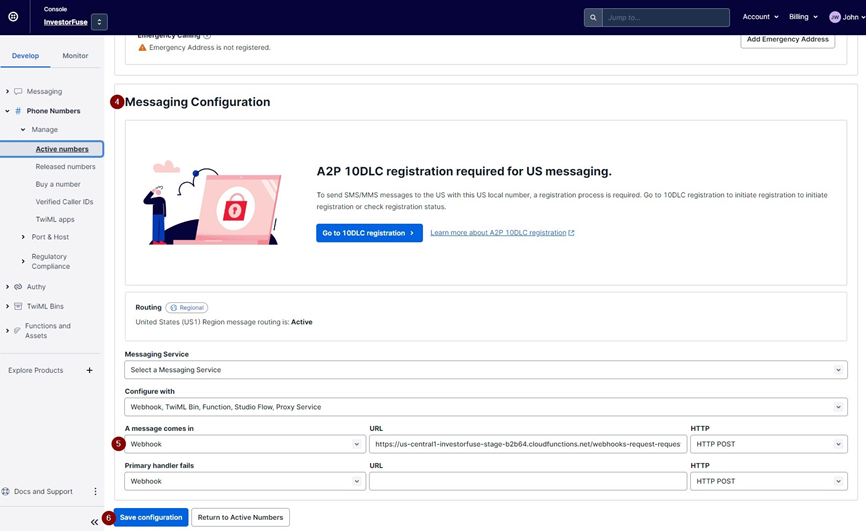Viewport: 866px width, 531px height.
Task: Open Docs and Support
Action: (x=43, y=491)
